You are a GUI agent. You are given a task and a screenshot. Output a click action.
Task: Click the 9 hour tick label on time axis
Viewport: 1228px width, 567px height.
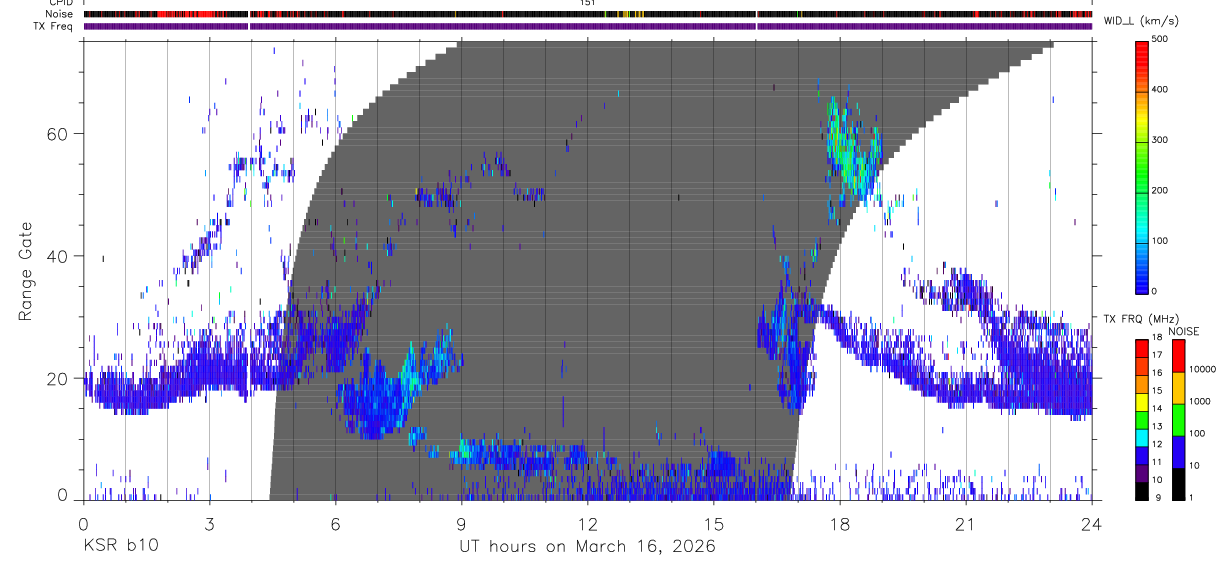[x=461, y=524]
